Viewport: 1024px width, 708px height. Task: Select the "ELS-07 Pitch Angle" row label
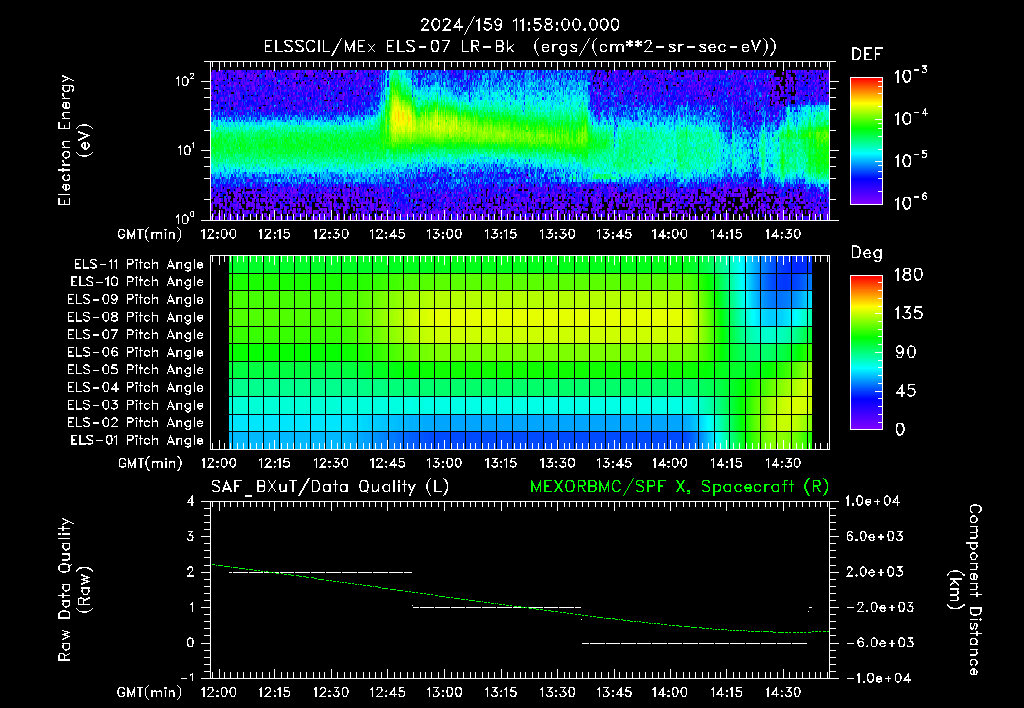tap(136, 334)
